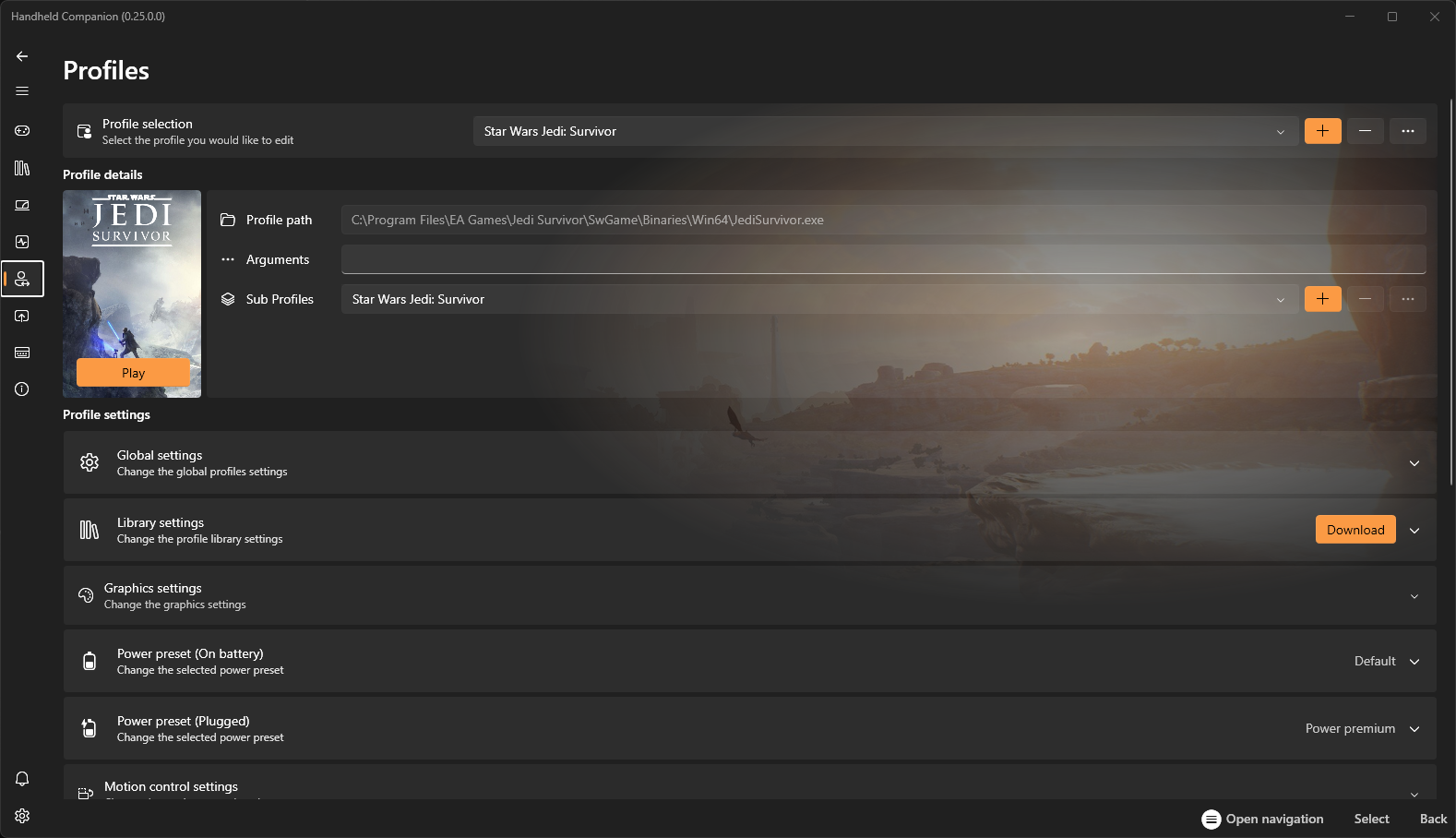Viewport: 1456px width, 838px height.
Task: Select the Profiles page in sidebar
Action: point(22,279)
